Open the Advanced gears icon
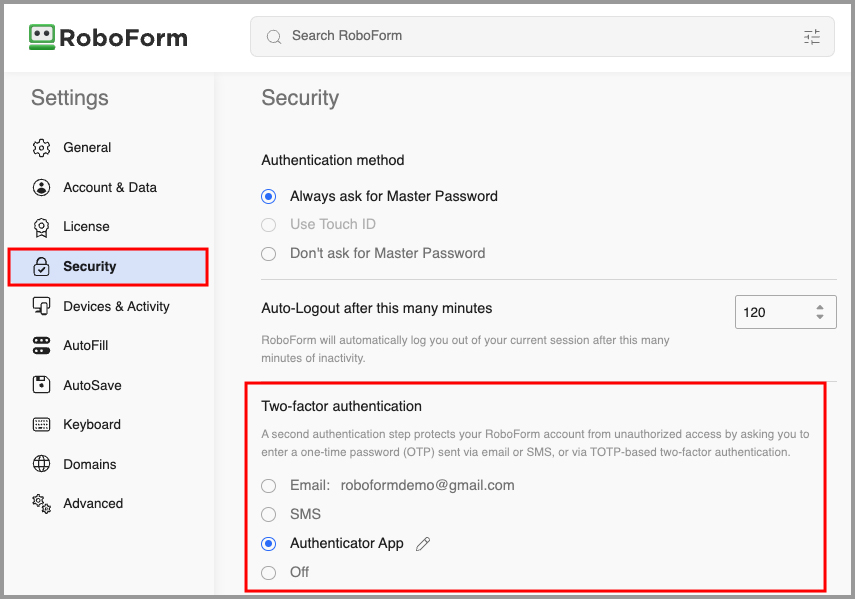This screenshot has width=855, height=599. pyautogui.click(x=41, y=503)
